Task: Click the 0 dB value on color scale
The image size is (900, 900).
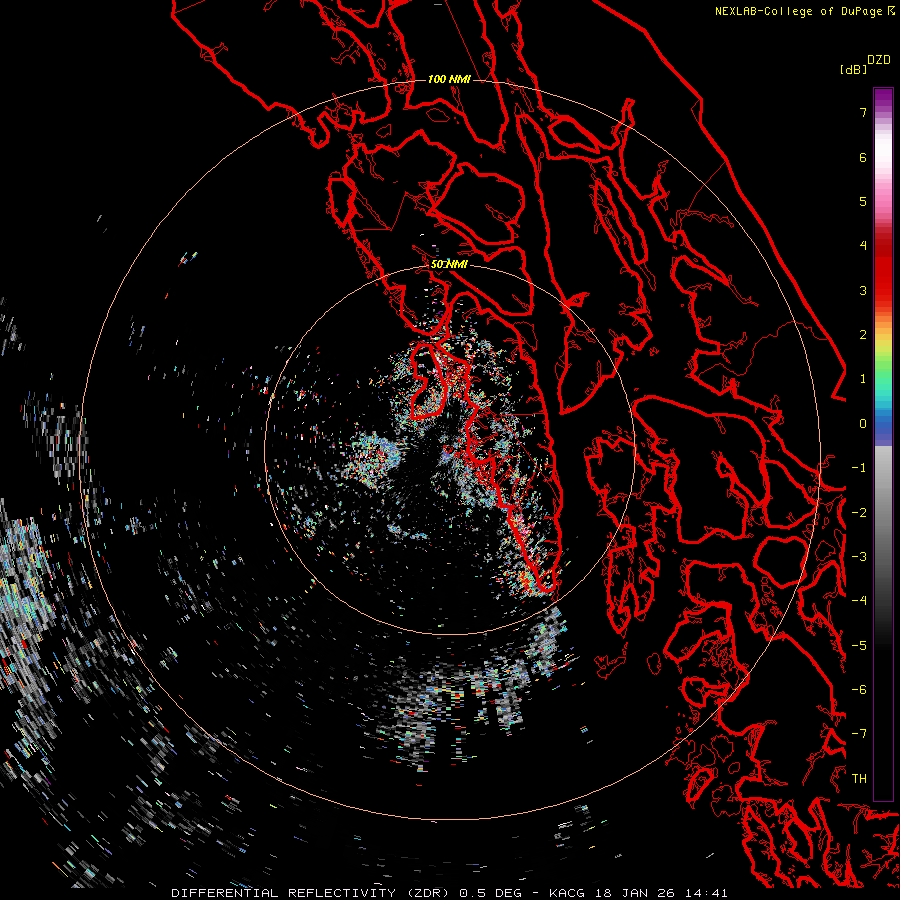Action: (863, 424)
